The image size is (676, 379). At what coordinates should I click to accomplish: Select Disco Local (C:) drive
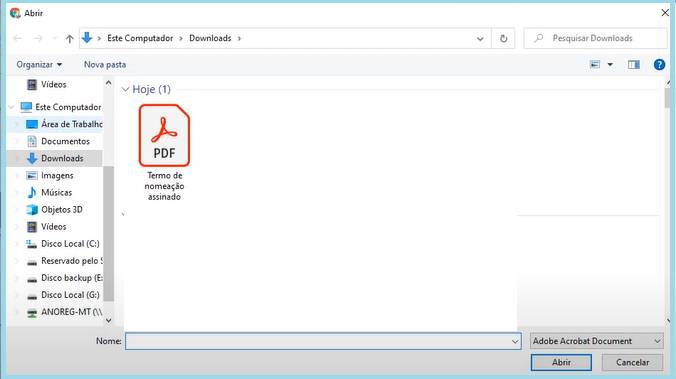coord(70,244)
